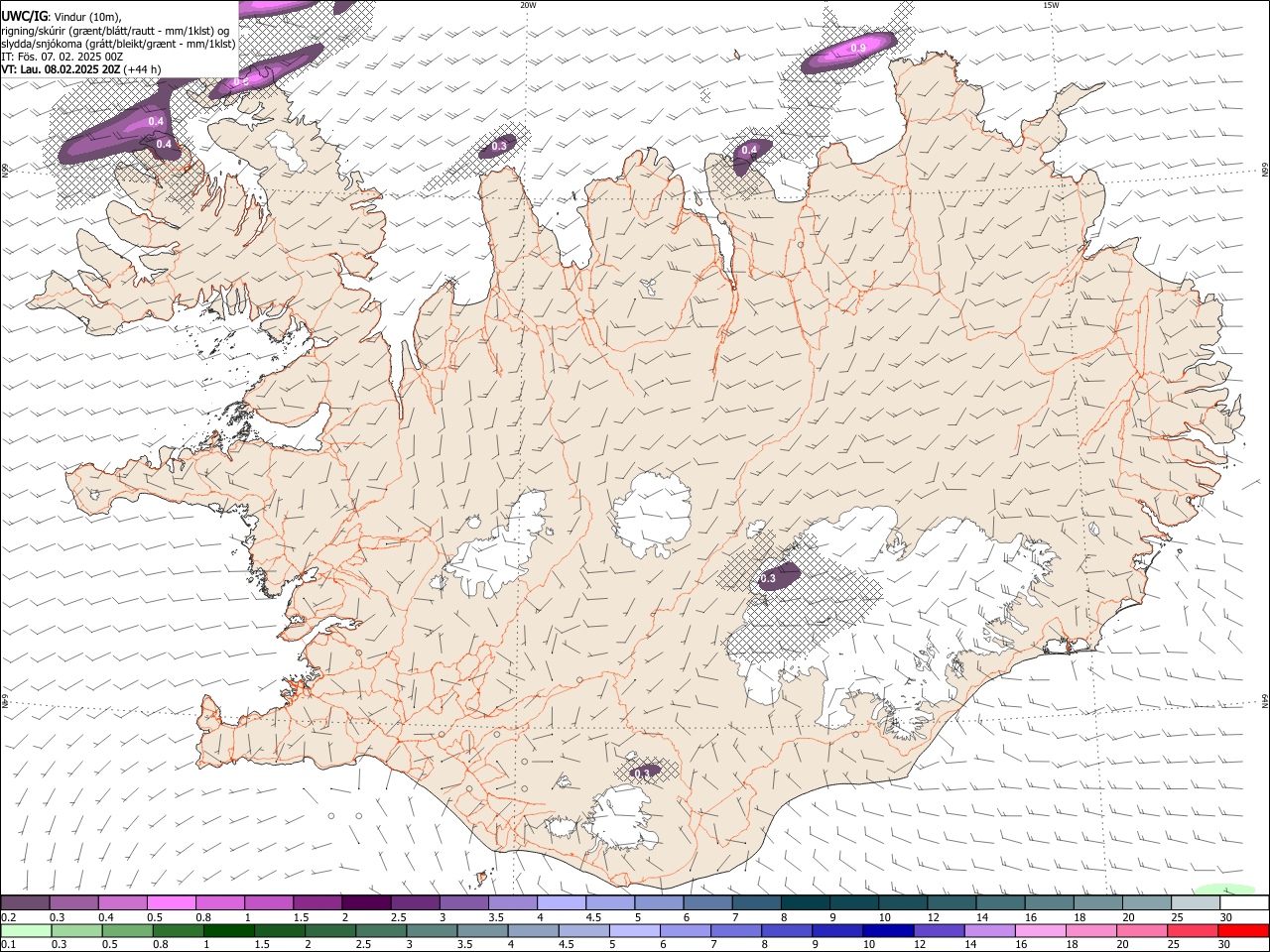Select the white swatch labelled 30 in top row

[1244, 903]
